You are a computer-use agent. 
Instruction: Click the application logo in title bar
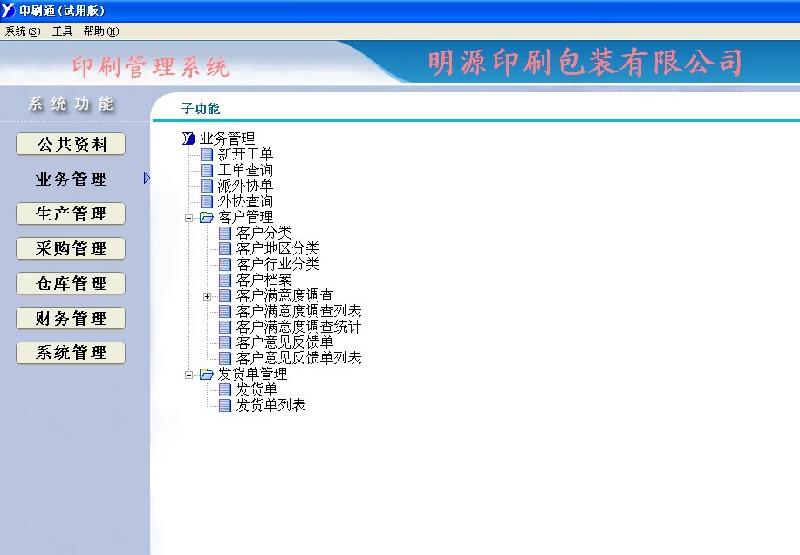tap(9, 10)
